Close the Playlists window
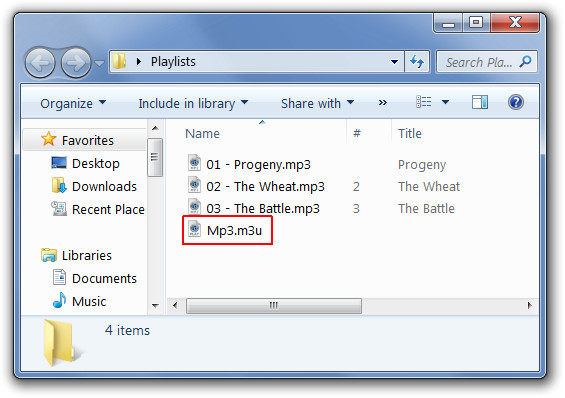 [515, 23]
